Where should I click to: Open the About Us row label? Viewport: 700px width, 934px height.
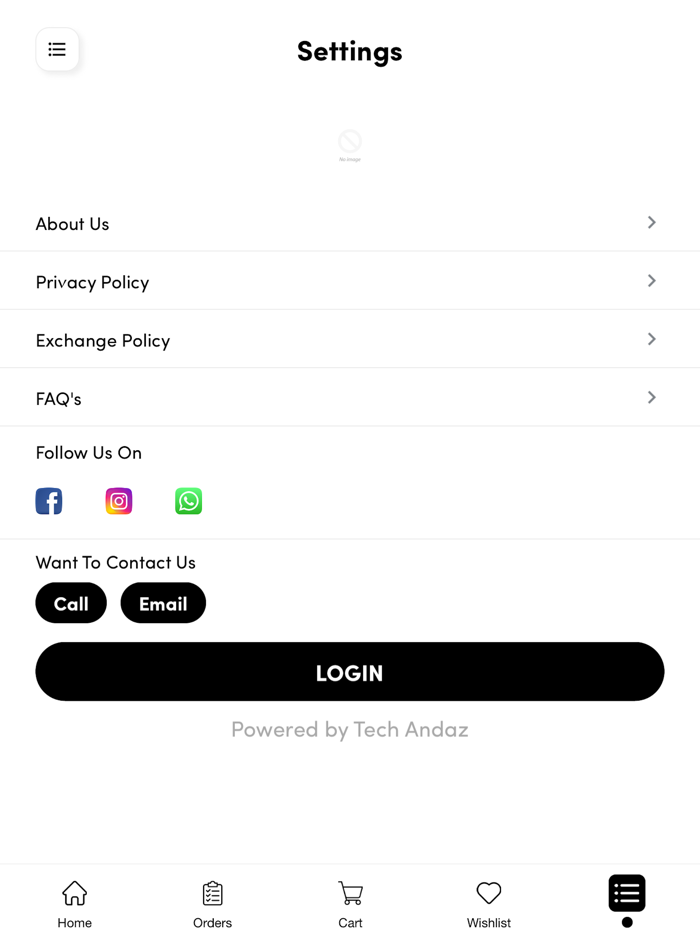73,224
